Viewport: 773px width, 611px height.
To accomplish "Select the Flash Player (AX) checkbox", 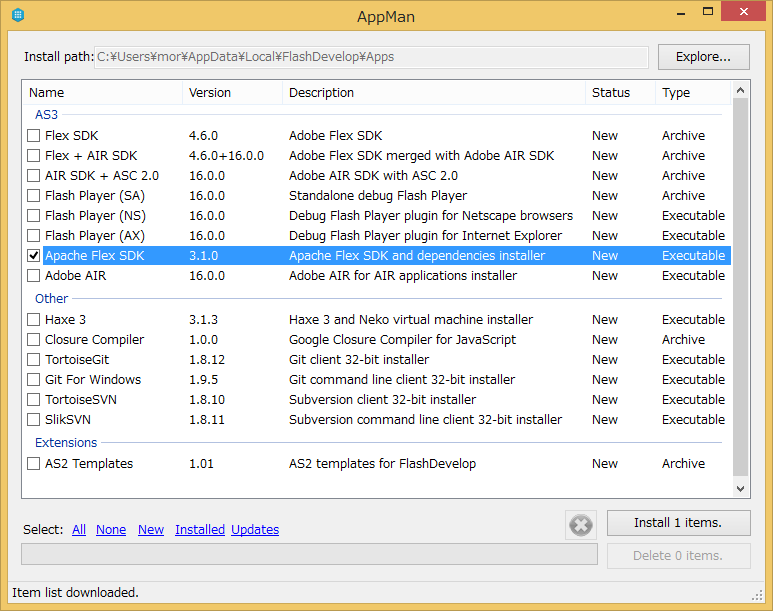I will (34, 236).
